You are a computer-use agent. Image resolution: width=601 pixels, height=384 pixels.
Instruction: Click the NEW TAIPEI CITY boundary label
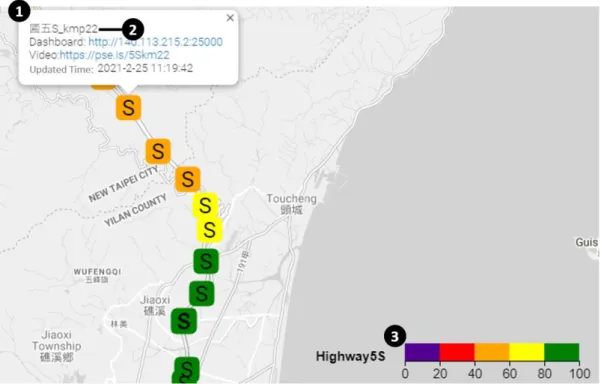tap(123, 184)
